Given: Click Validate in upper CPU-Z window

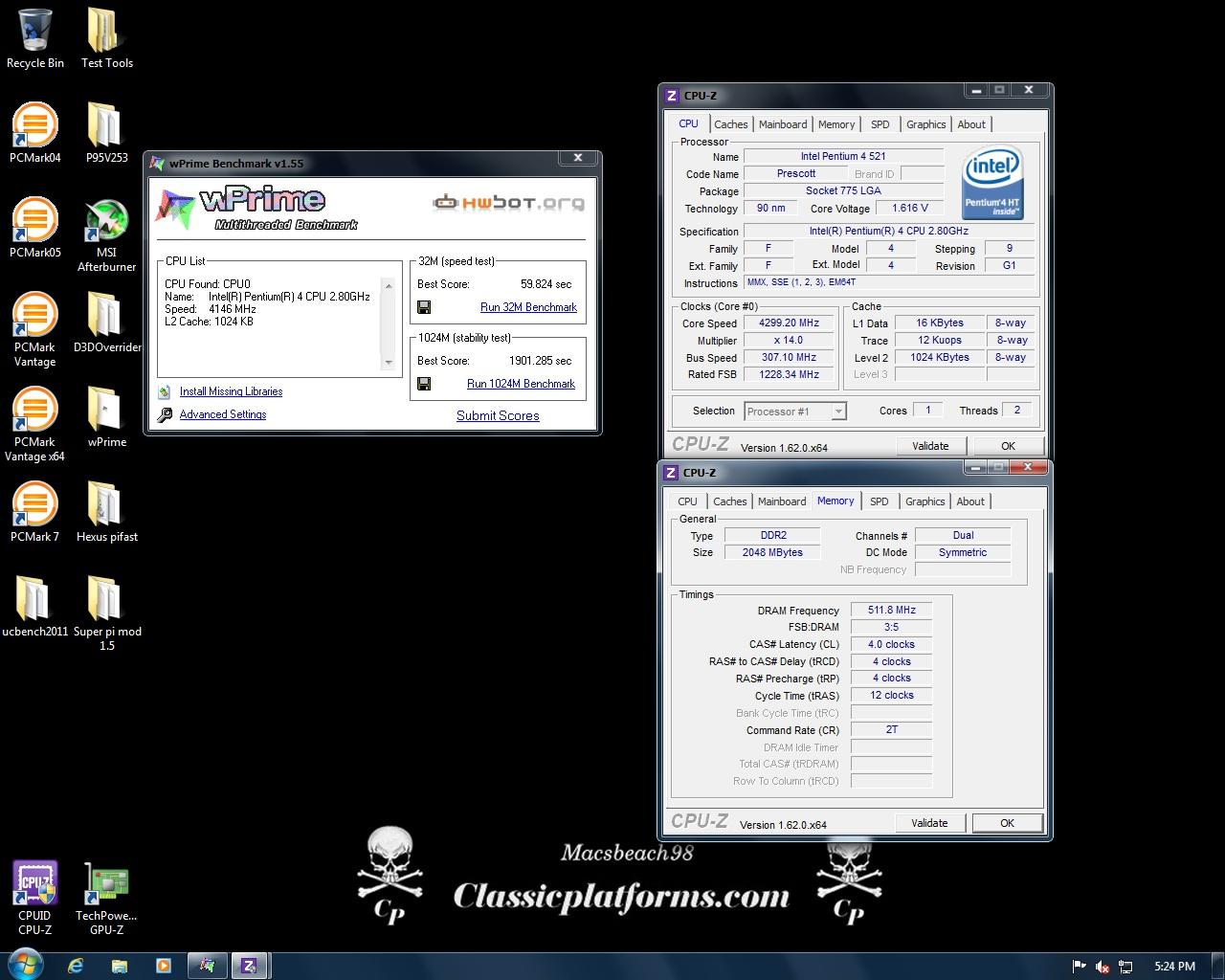Looking at the screenshot, I should (x=930, y=446).
